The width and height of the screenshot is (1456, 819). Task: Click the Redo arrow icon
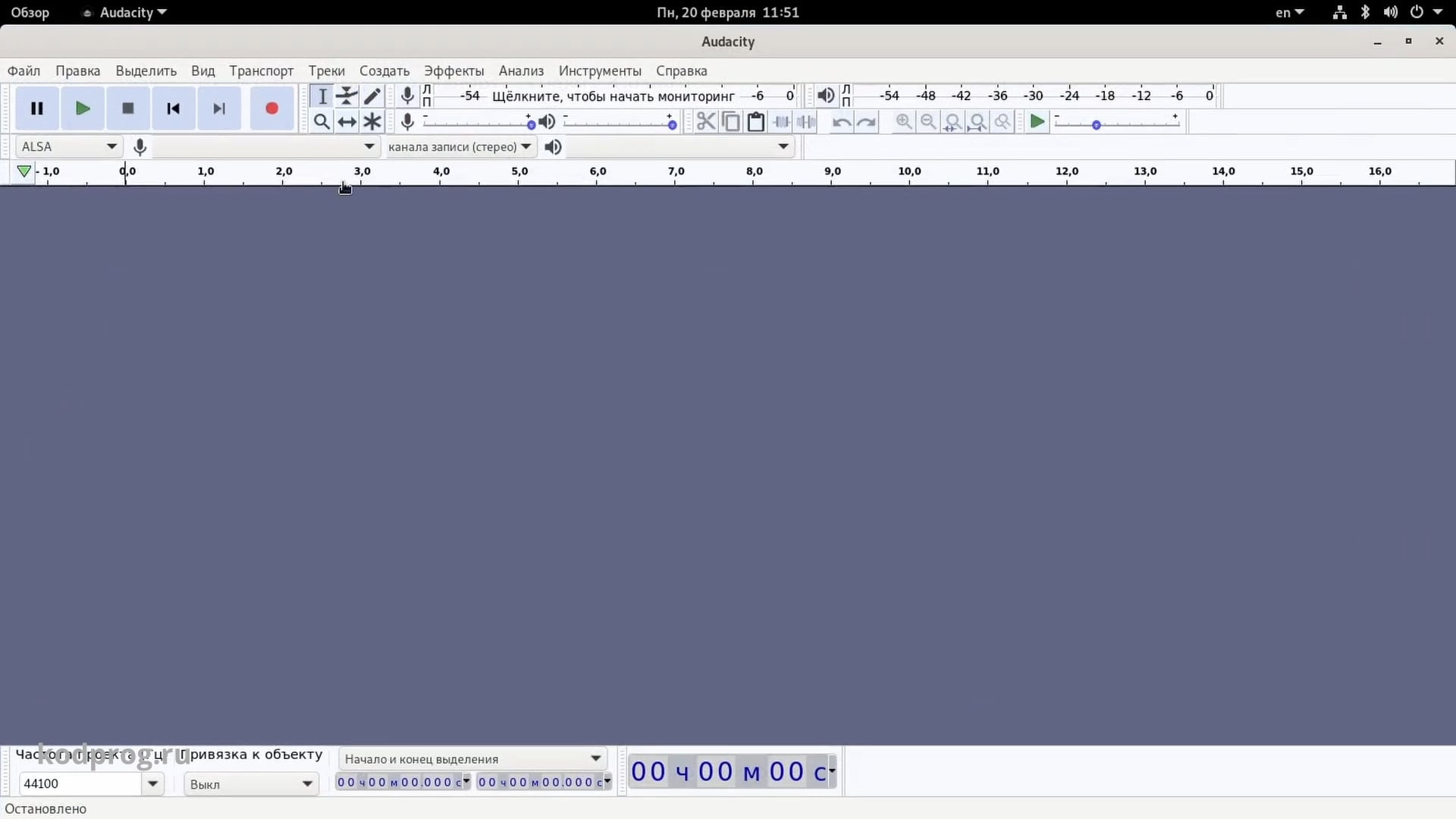point(866,121)
